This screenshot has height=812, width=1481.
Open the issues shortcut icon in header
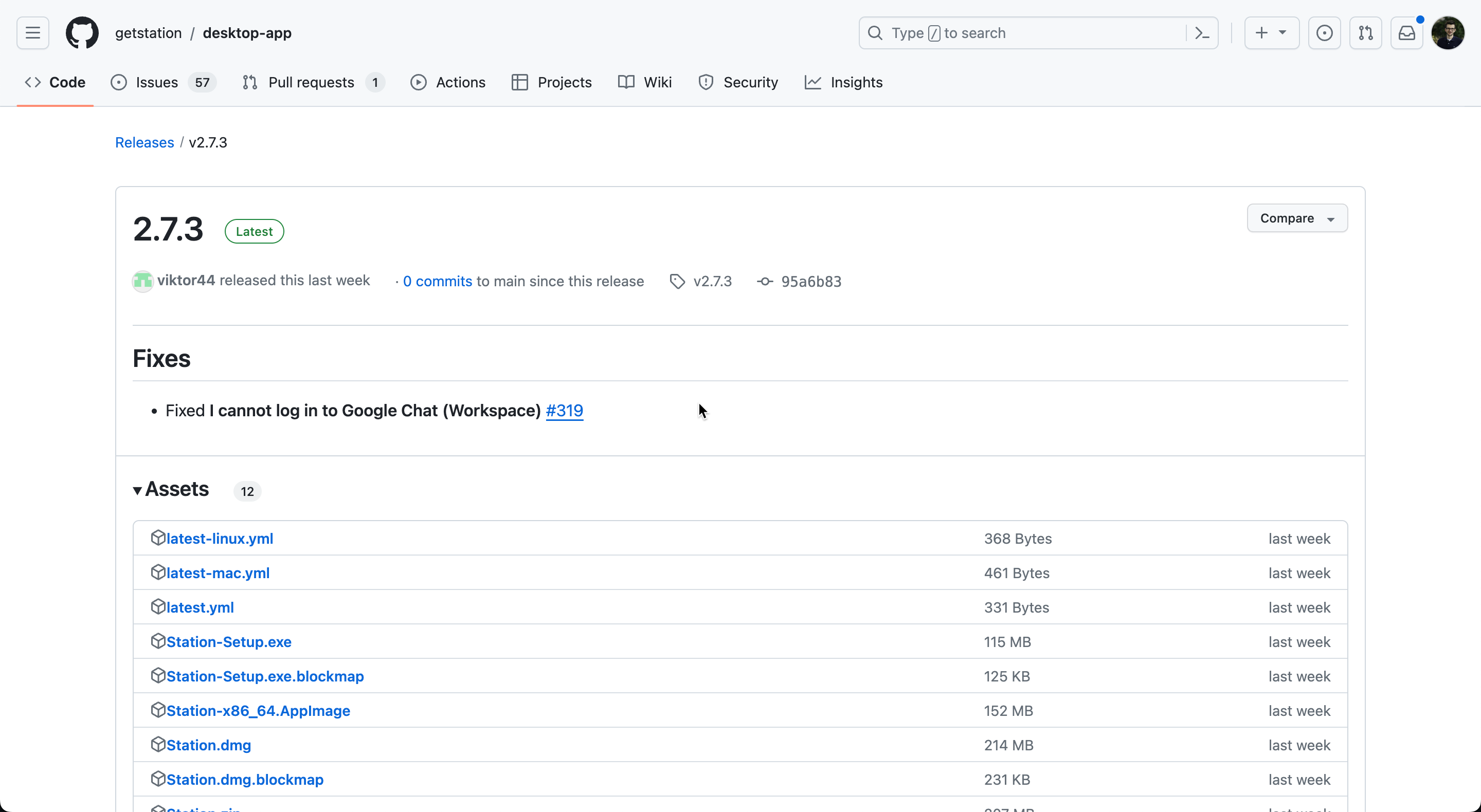pos(1325,33)
